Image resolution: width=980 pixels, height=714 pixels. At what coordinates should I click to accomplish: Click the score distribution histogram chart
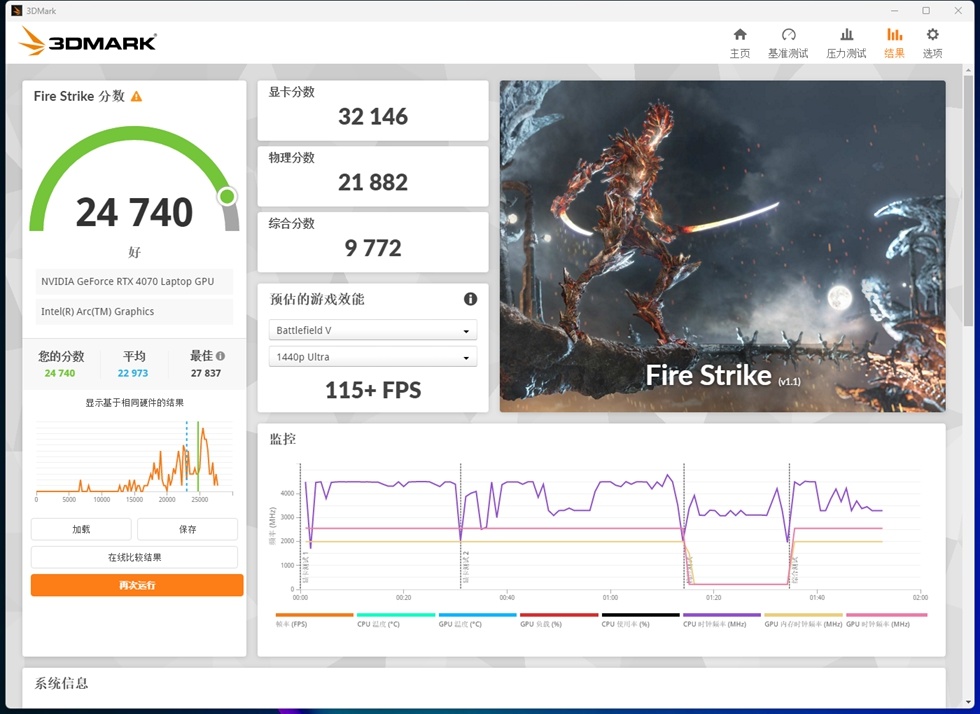point(134,460)
